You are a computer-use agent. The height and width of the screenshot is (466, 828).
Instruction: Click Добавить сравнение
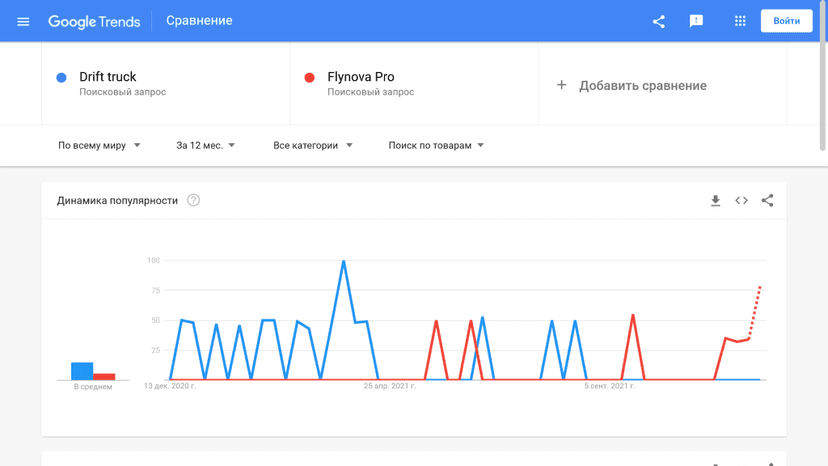tap(643, 86)
